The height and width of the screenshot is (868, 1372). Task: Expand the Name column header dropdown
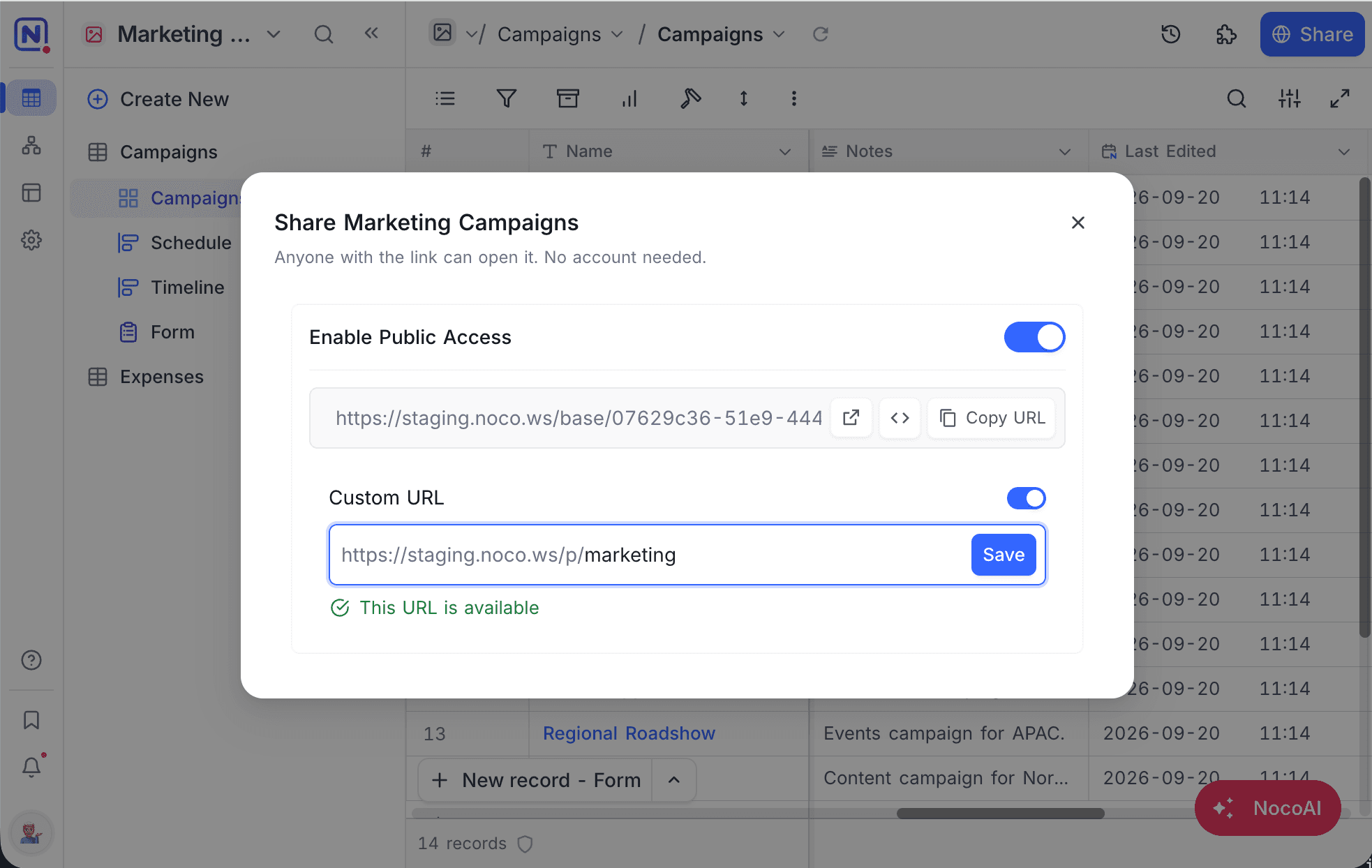point(784,151)
